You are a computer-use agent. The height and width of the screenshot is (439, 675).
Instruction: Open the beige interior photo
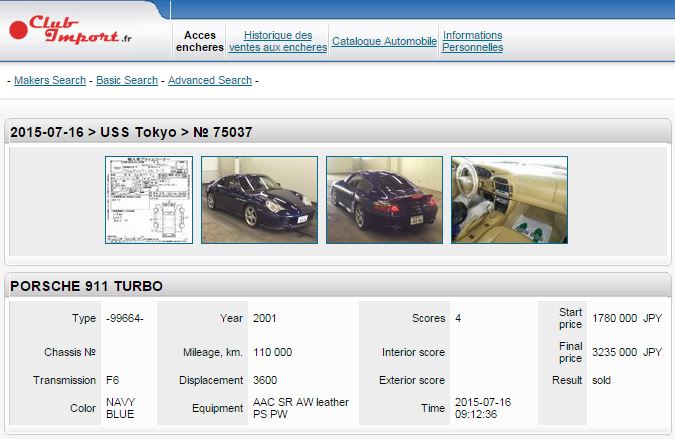point(509,200)
